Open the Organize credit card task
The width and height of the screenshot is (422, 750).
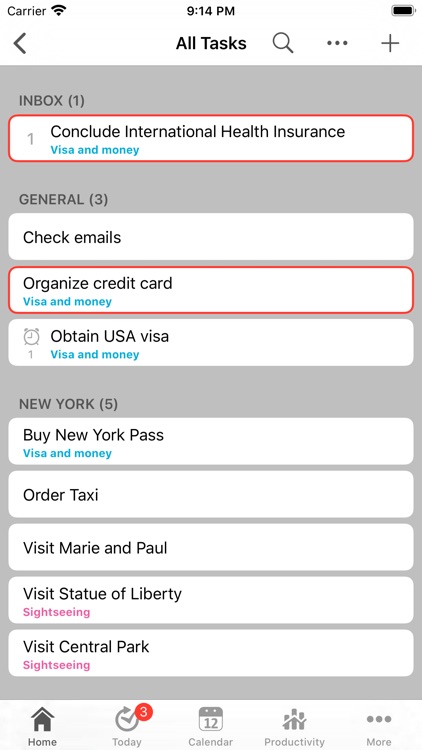point(211,290)
